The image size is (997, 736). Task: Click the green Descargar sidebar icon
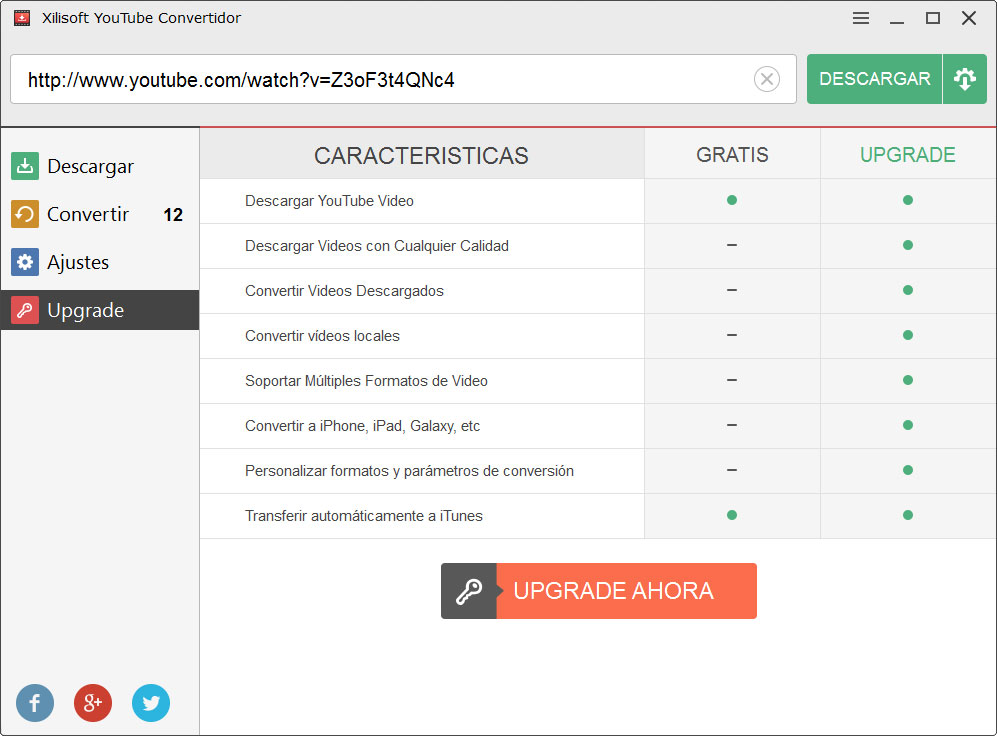point(25,166)
